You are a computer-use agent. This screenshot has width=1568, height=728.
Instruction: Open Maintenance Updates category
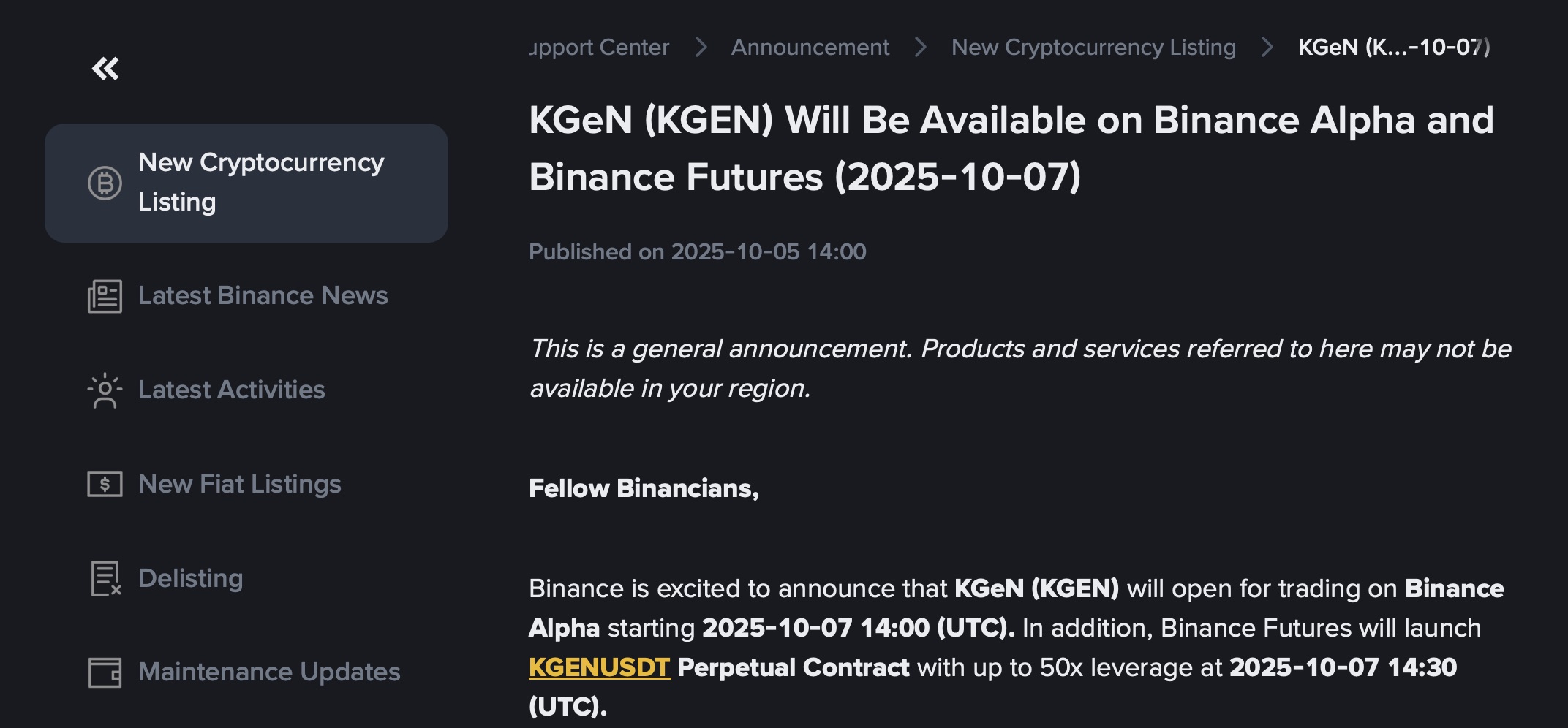pos(269,672)
